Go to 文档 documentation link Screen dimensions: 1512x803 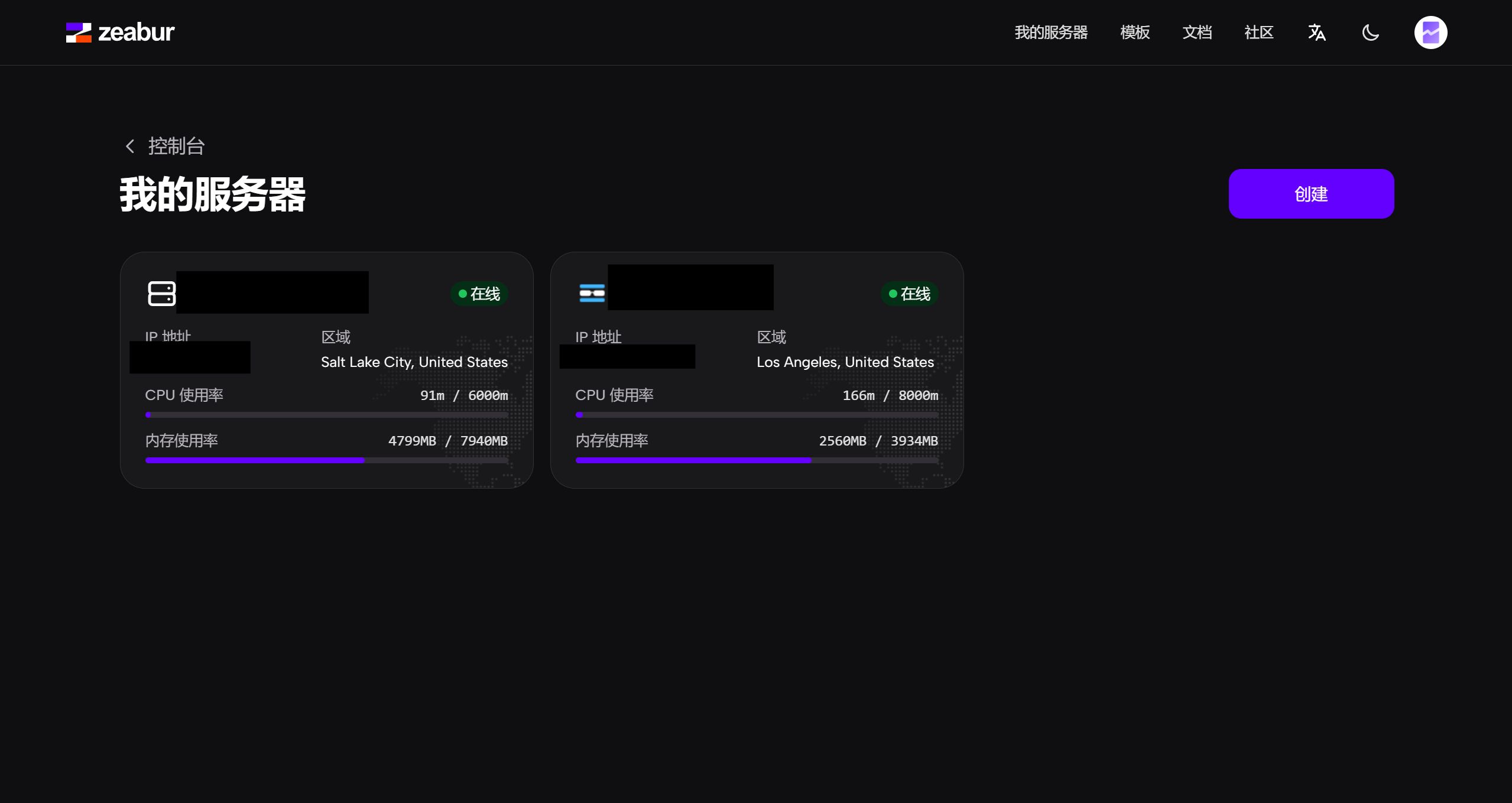pos(1197,32)
